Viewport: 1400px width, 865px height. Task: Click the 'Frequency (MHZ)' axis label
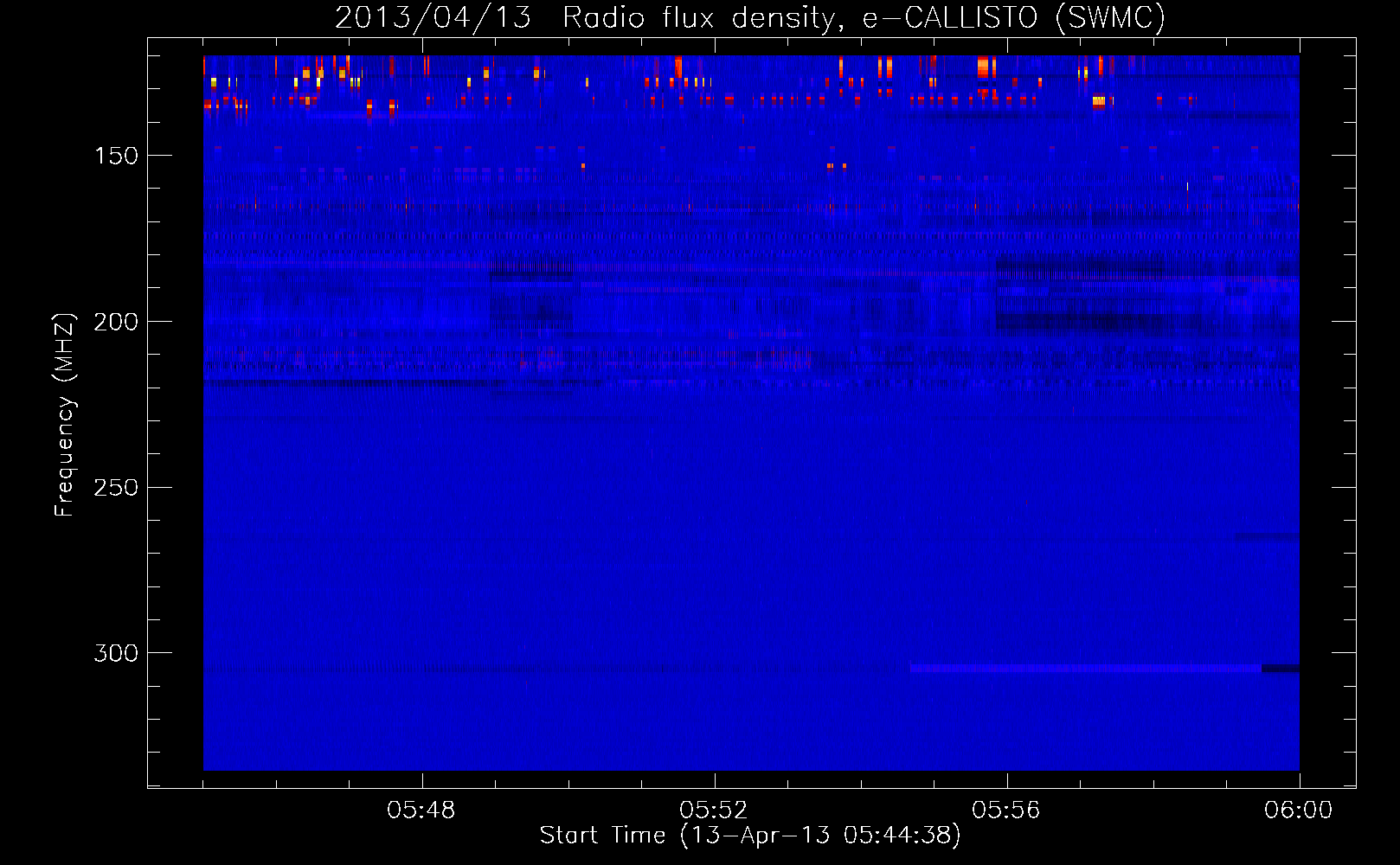point(64,415)
